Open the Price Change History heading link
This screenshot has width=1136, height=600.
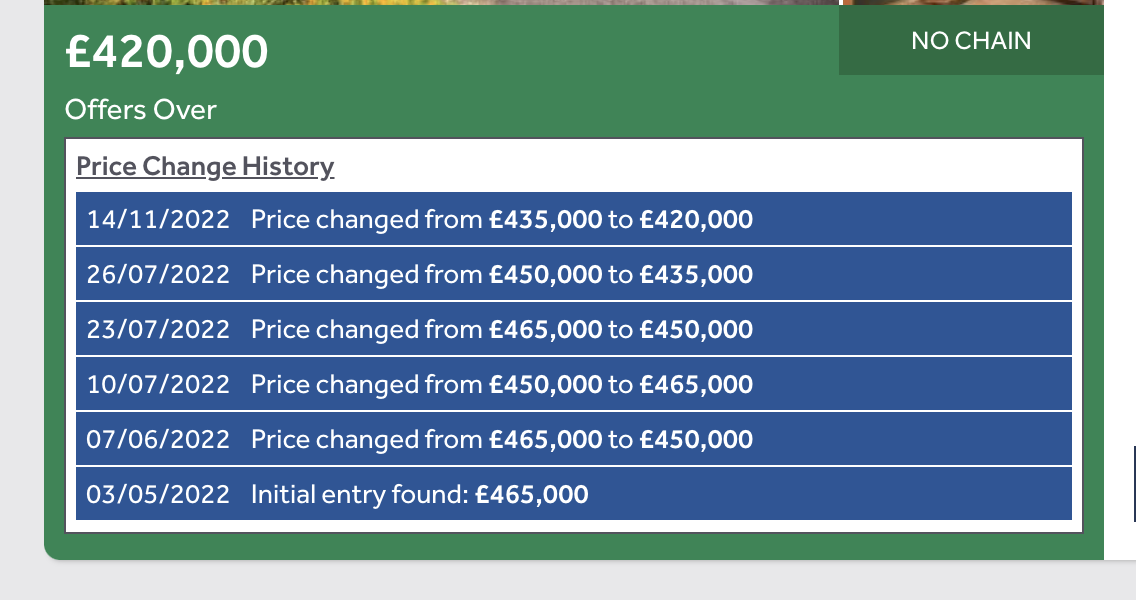[205, 167]
